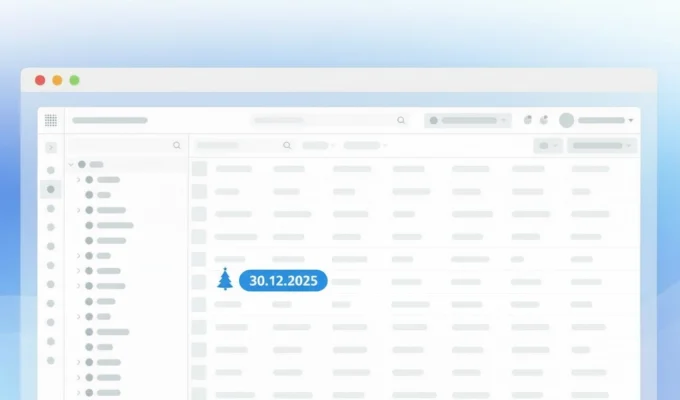Click the Christmas tree icon beside the date badge
Image resolution: width=680 pixels, height=400 pixels.
225,279
